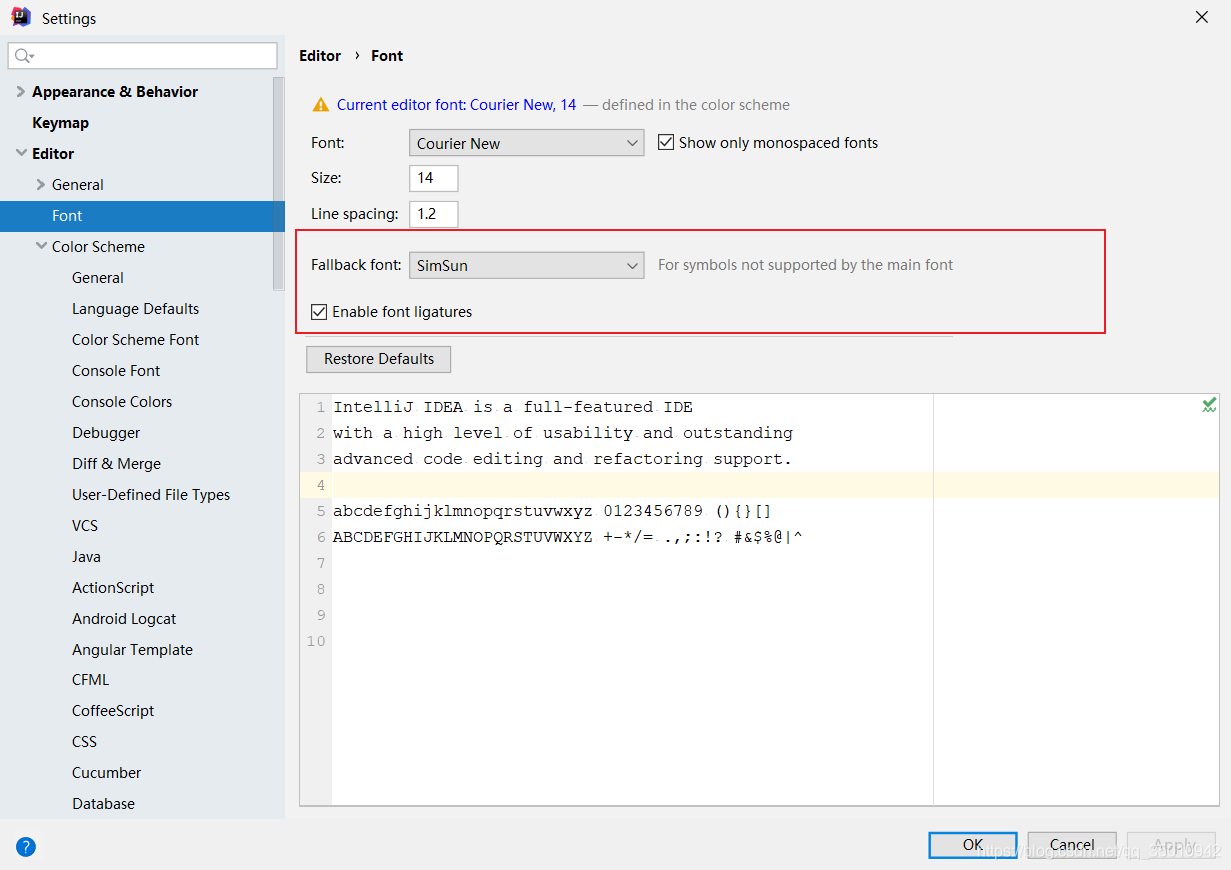Open Diff & Merge settings
The width and height of the screenshot is (1231, 870).
pos(116,464)
